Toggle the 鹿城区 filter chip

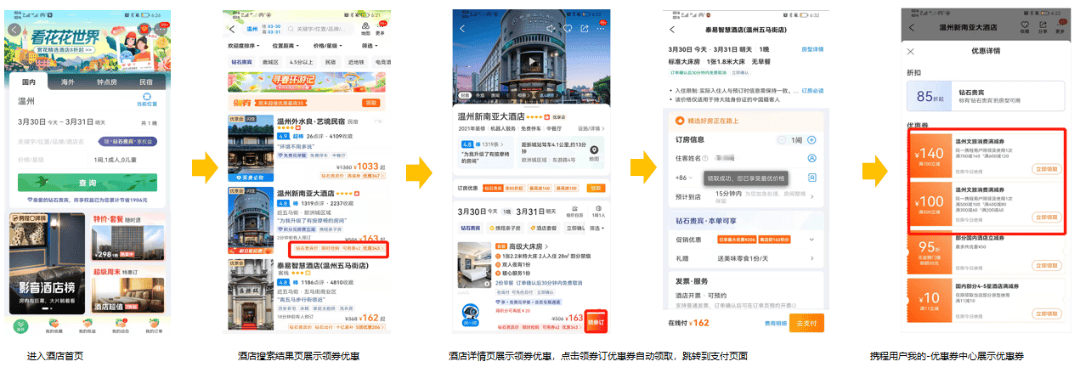tap(271, 62)
